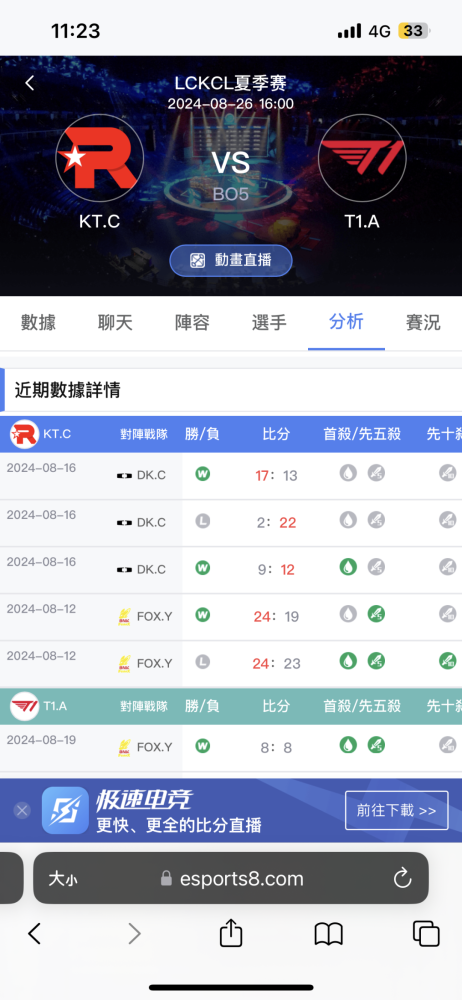Viewport: 462px width, 1000px height.
Task: Open the KT.C team logo
Action: [x=100, y=158]
